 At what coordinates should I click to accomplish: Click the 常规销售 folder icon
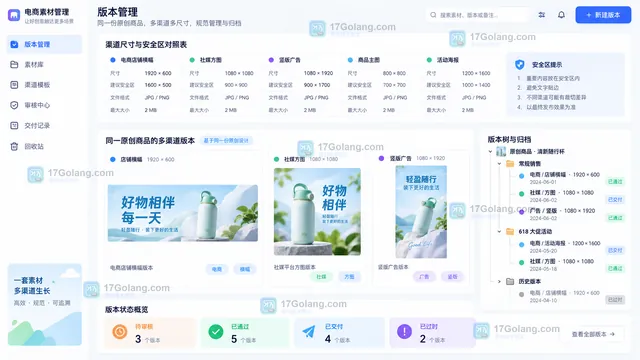point(510,164)
